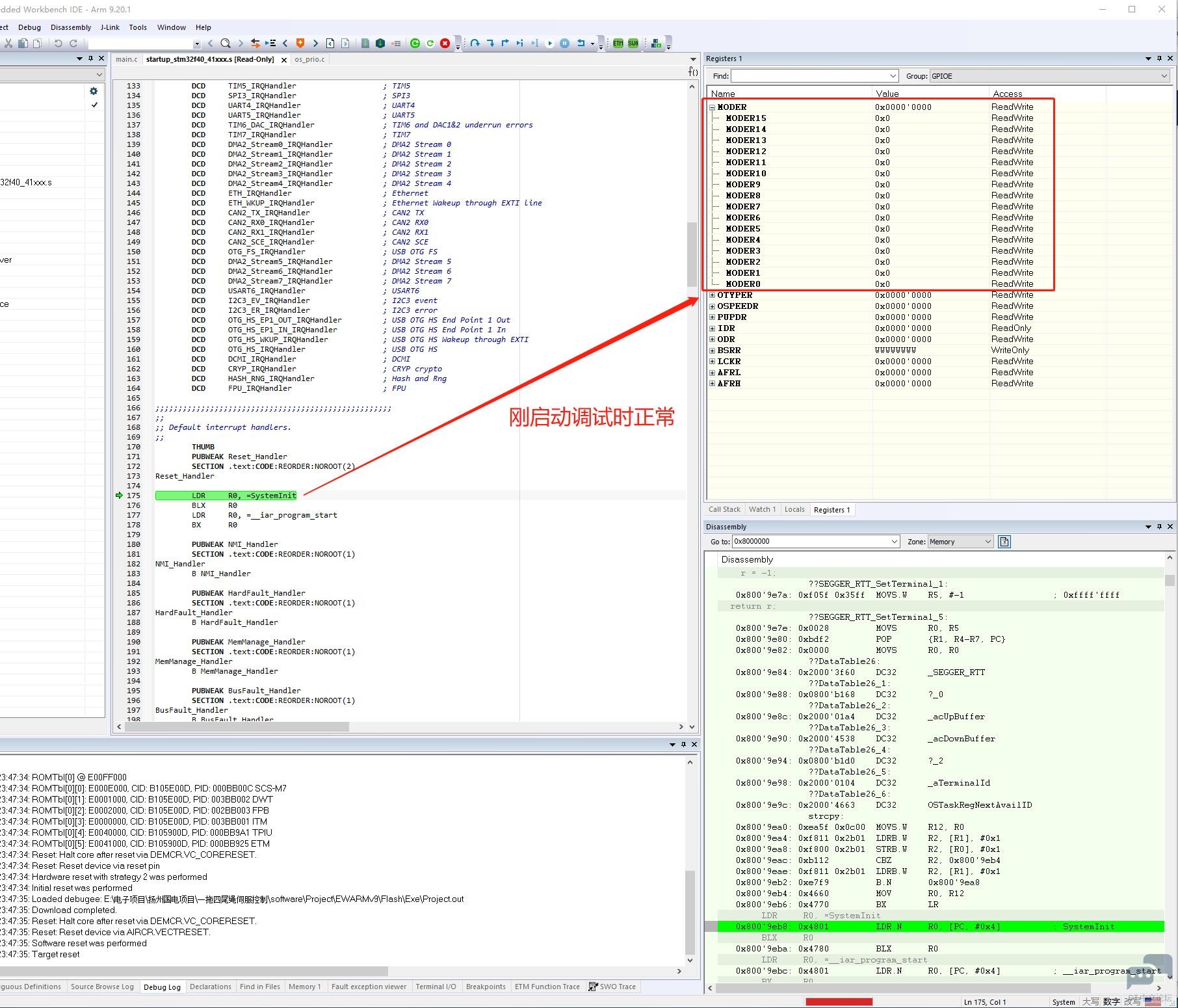Viewport: 1178px width, 1008px height.
Task: Click the Restart Debugger icon
Action: pyautogui.click(x=430, y=43)
